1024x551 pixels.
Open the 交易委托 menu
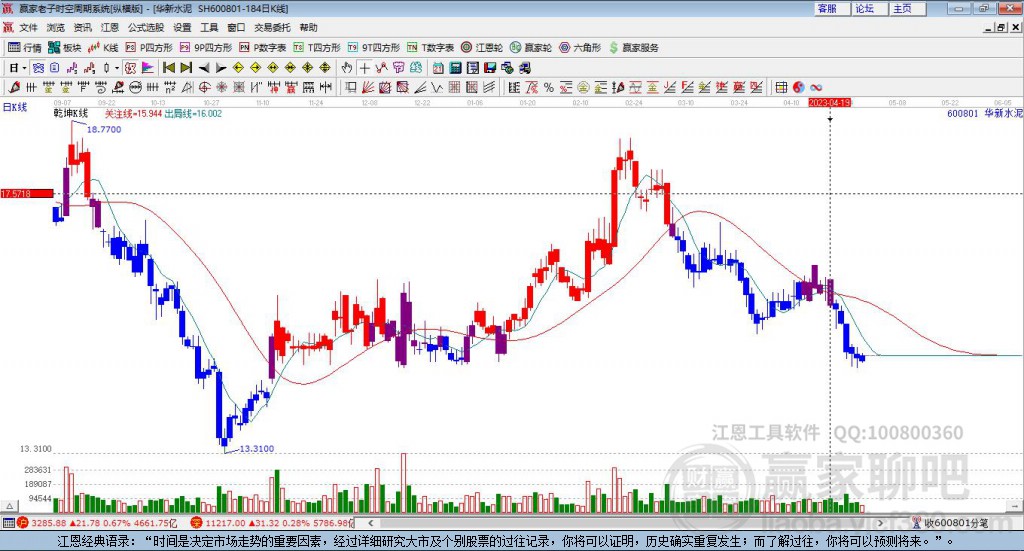(x=272, y=27)
